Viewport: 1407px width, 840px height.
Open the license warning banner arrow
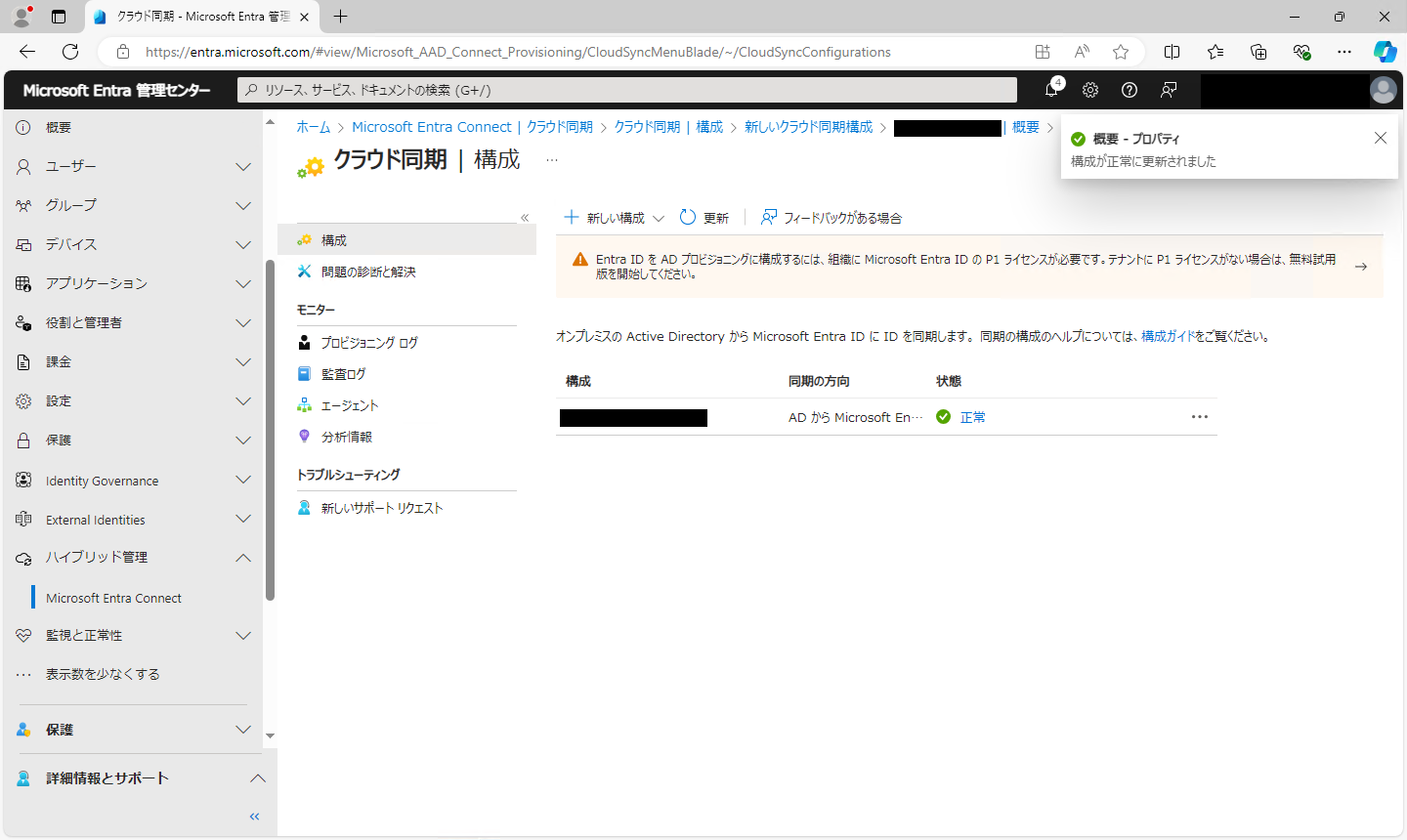[1361, 267]
